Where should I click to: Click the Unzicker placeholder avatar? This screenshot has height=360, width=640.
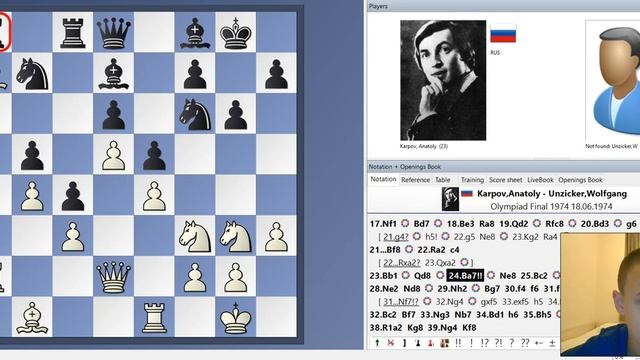pos(613,80)
